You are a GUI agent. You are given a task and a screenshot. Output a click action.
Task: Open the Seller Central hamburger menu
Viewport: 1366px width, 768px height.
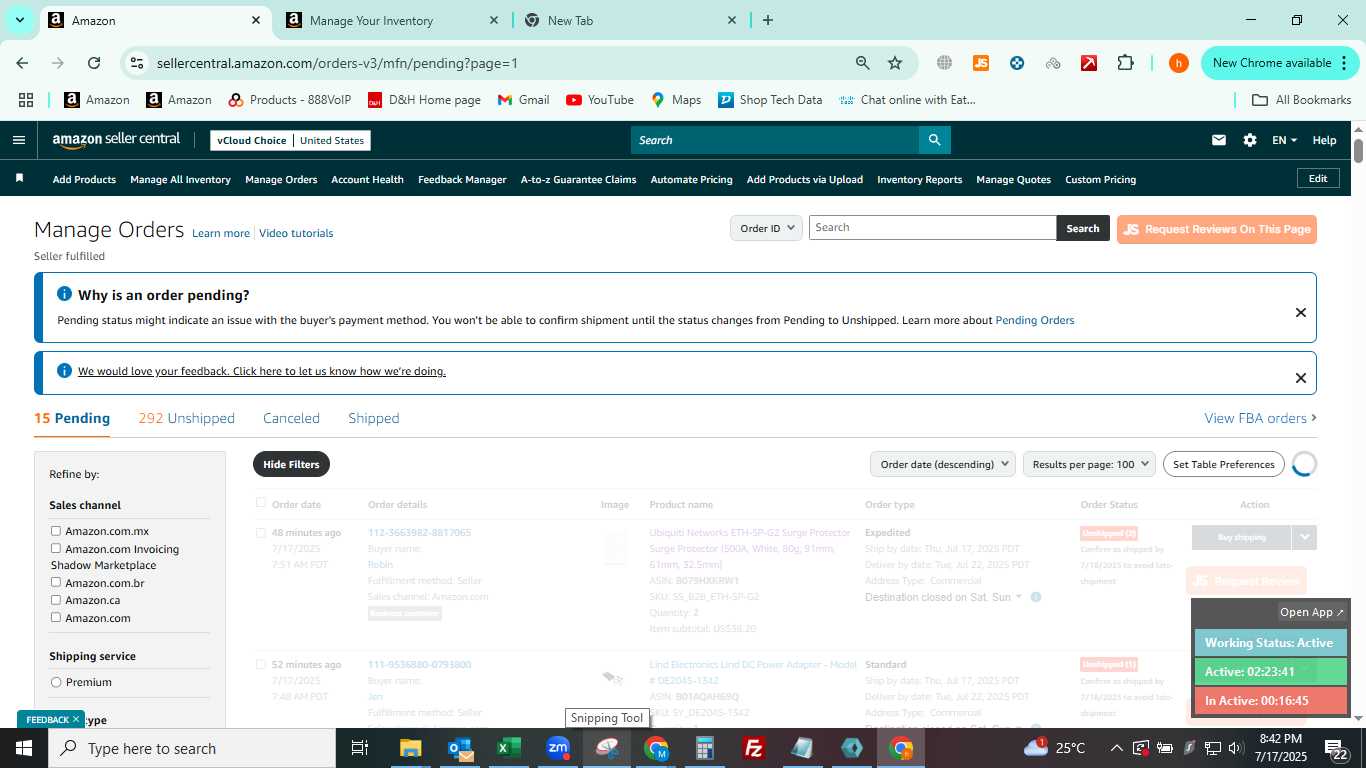click(x=18, y=140)
